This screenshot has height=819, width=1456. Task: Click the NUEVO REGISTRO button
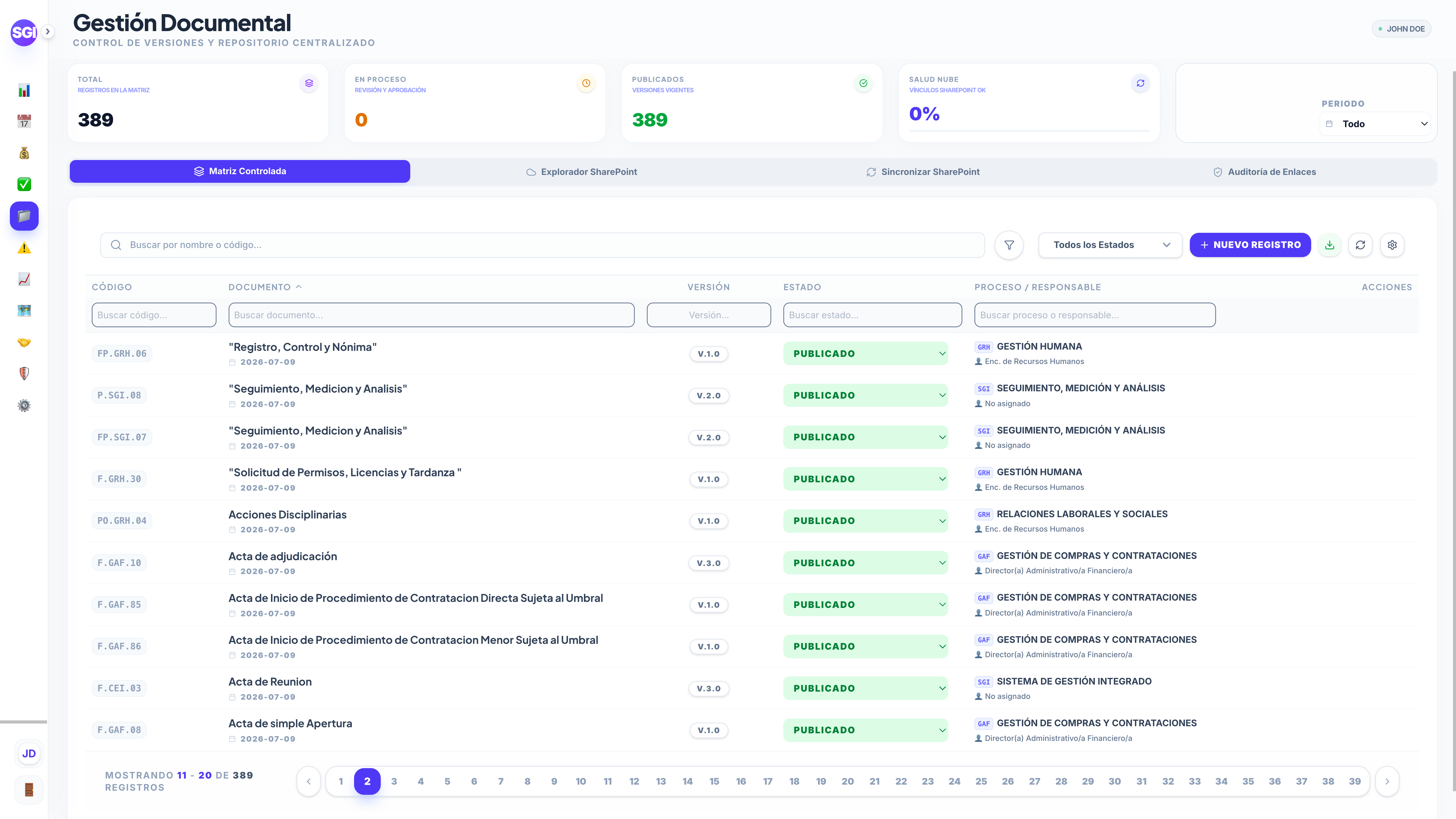pos(1250,245)
